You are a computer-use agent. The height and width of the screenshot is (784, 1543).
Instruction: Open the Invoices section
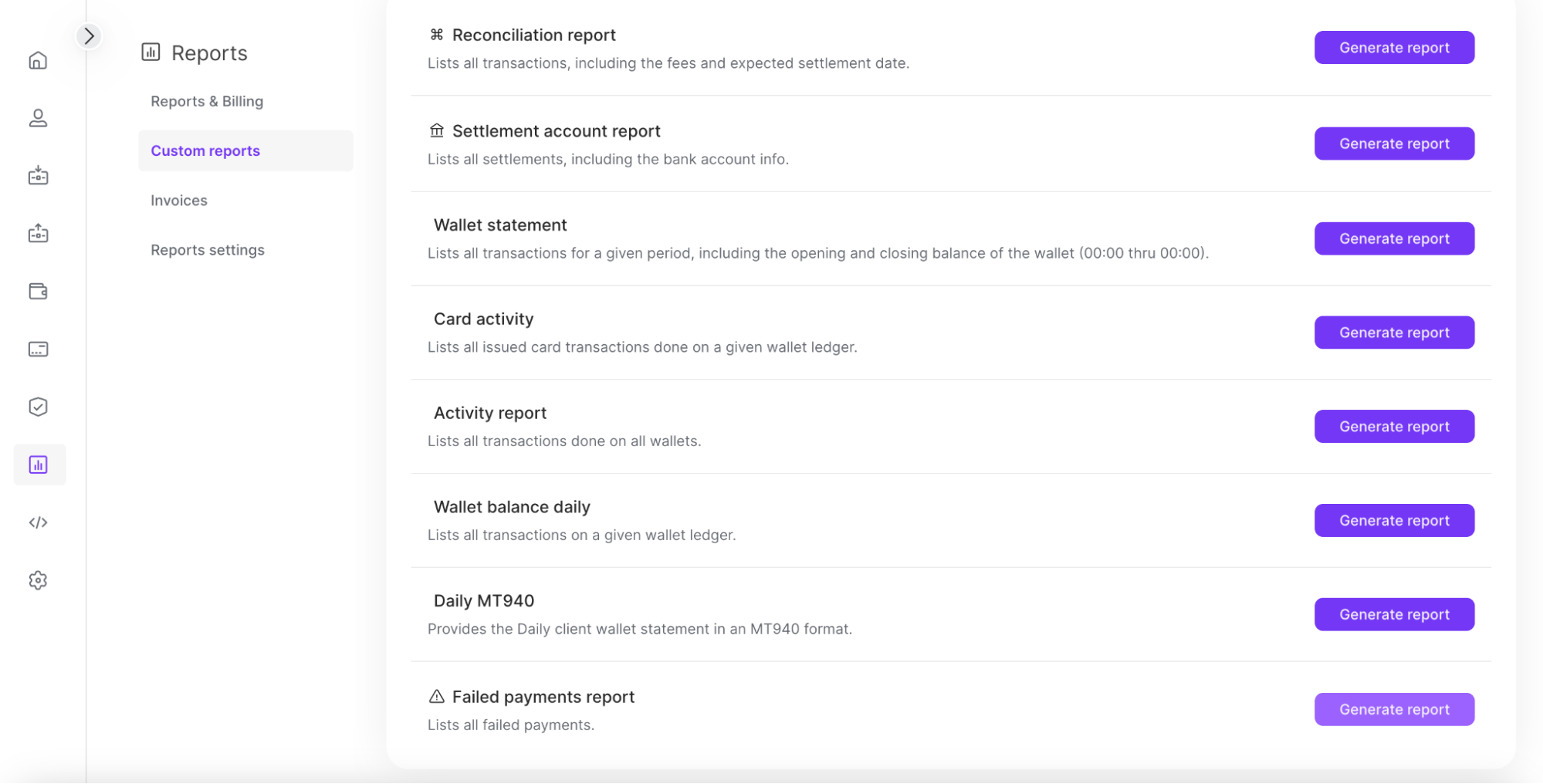click(178, 200)
